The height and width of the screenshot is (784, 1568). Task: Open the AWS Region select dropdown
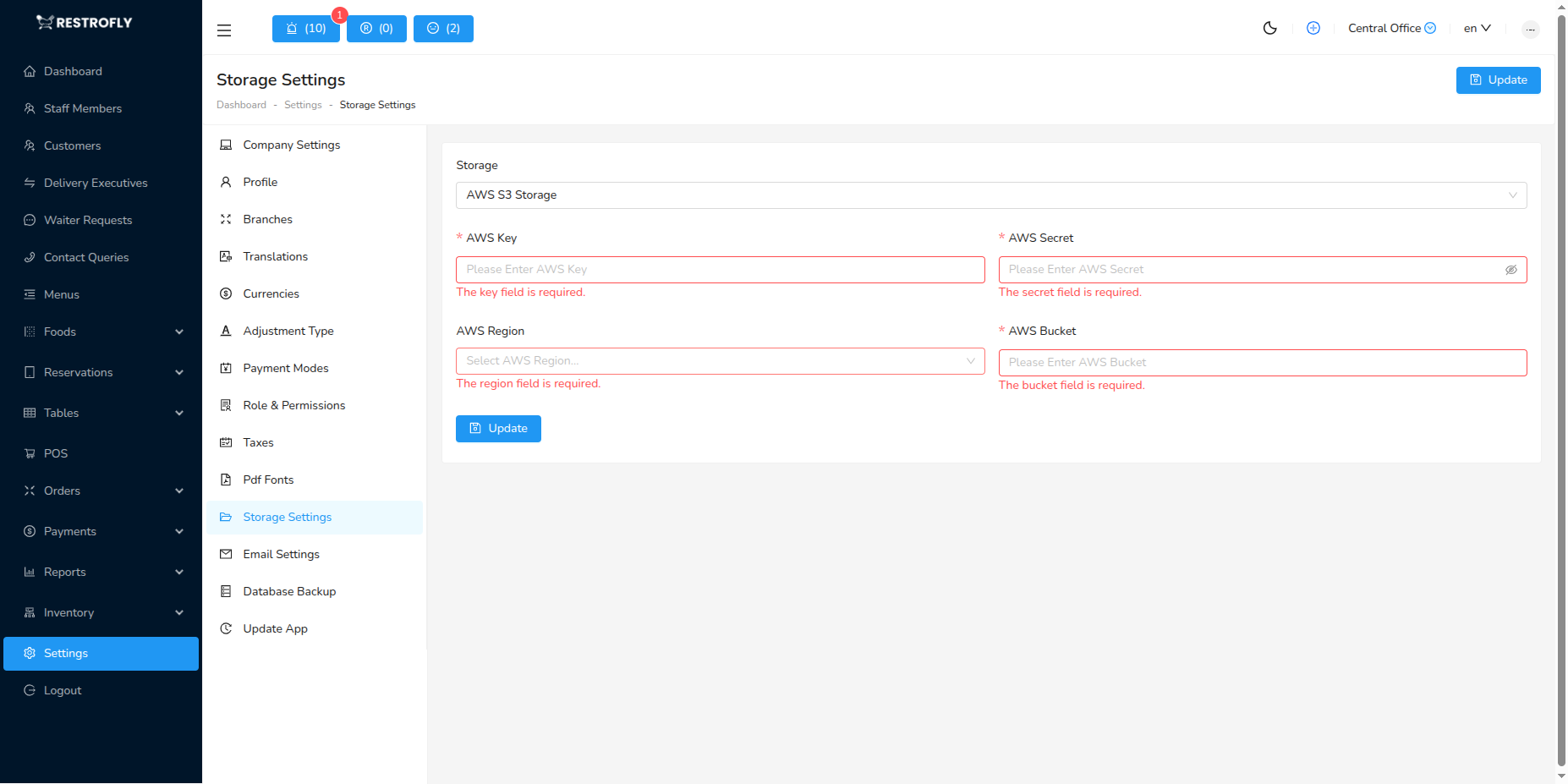tap(720, 361)
